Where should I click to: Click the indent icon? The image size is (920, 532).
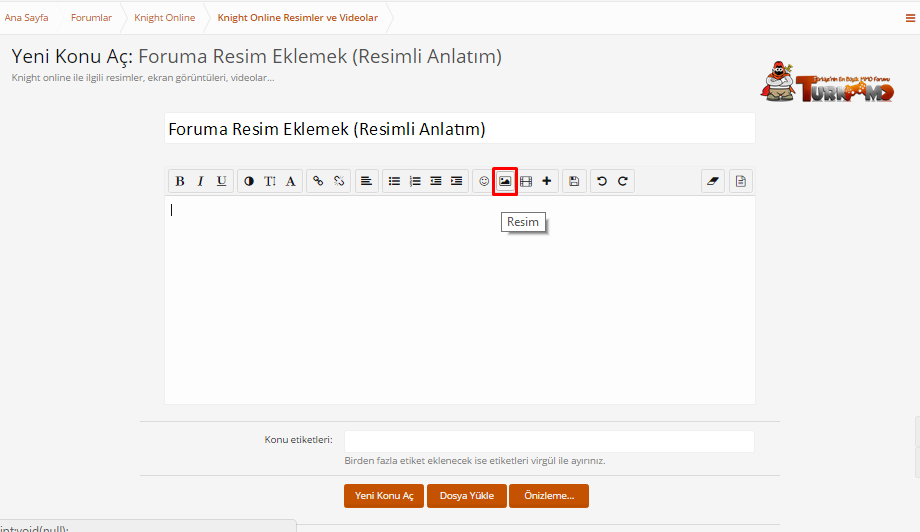[x=456, y=181]
